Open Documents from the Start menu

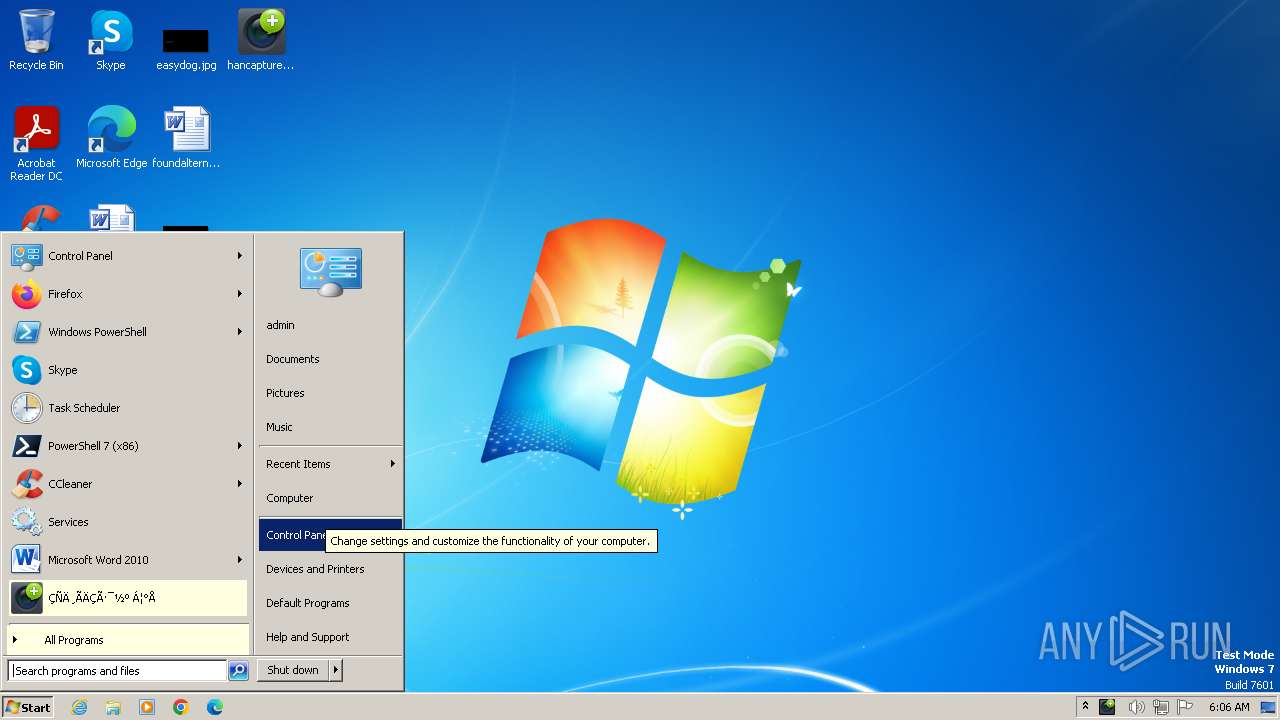pyautogui.click(x=330, y=359)
